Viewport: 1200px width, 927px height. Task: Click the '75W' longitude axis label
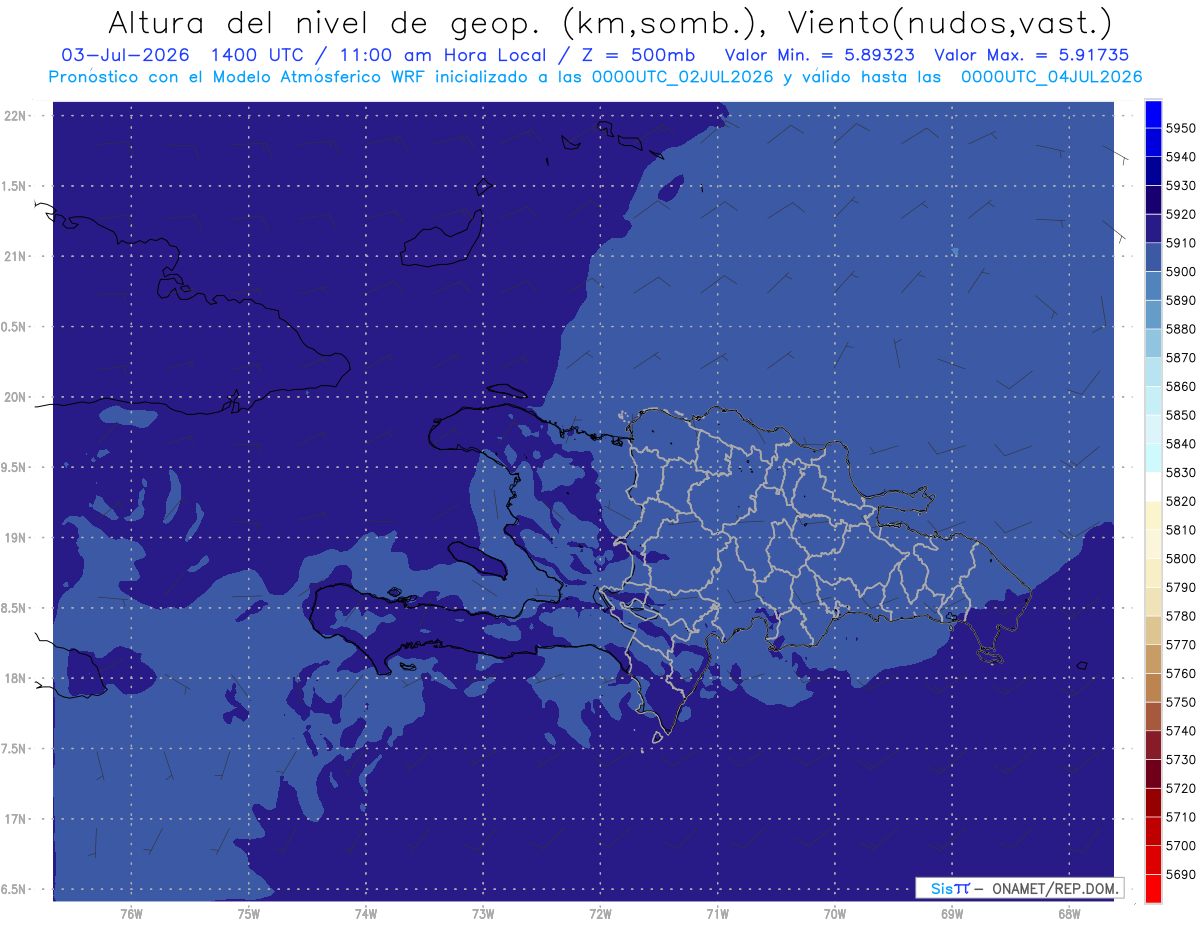(249, 913)
